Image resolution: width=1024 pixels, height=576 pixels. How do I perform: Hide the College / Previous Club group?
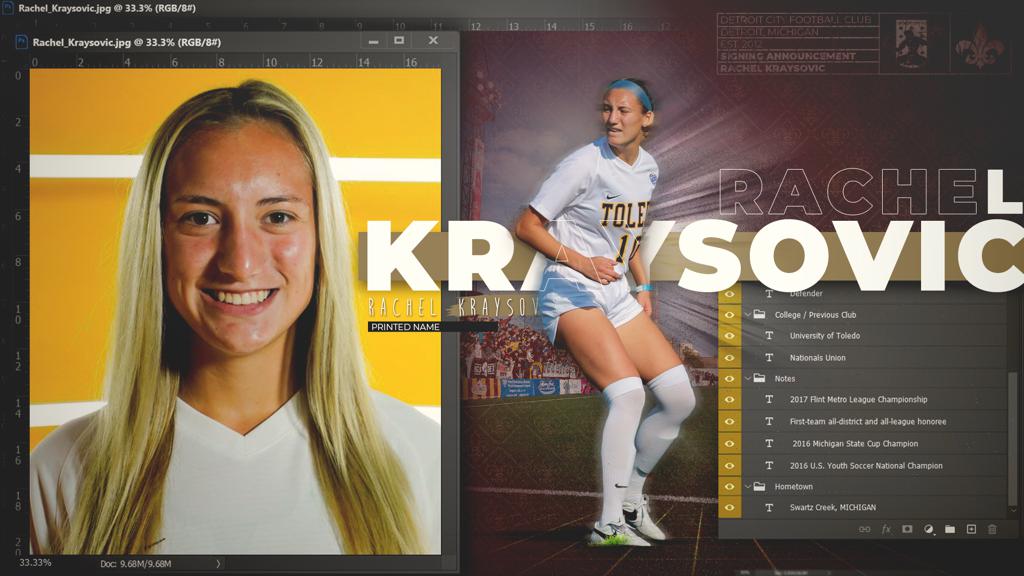click(729, 315)
